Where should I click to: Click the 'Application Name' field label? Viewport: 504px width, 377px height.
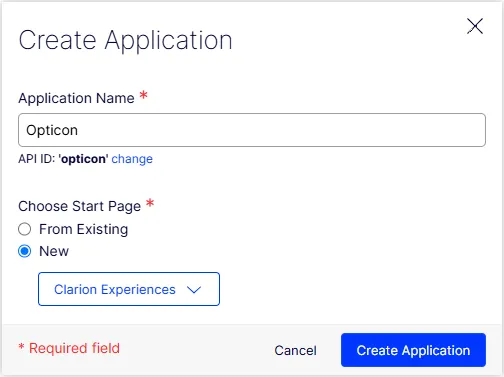[x=76, y=98]
